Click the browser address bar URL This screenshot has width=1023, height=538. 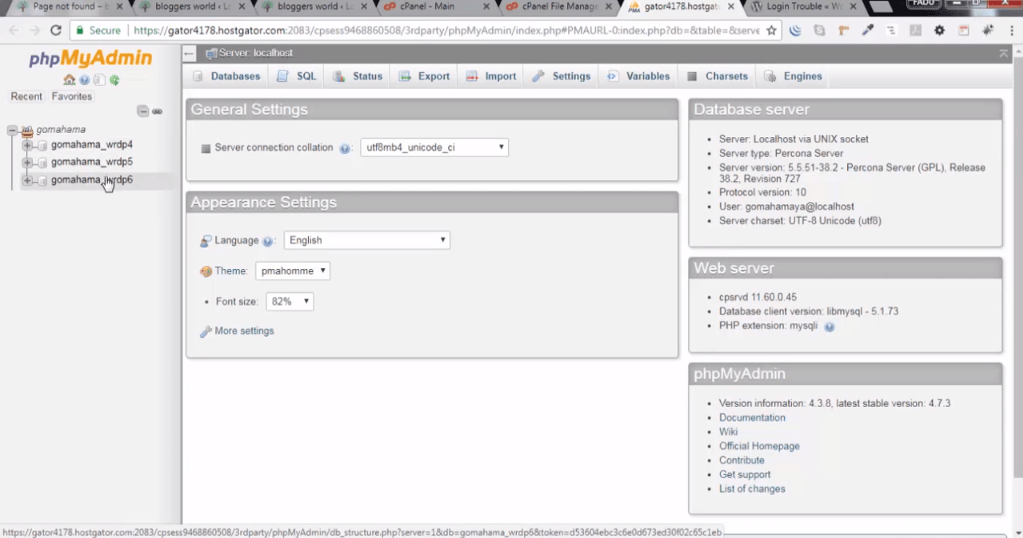446,30
